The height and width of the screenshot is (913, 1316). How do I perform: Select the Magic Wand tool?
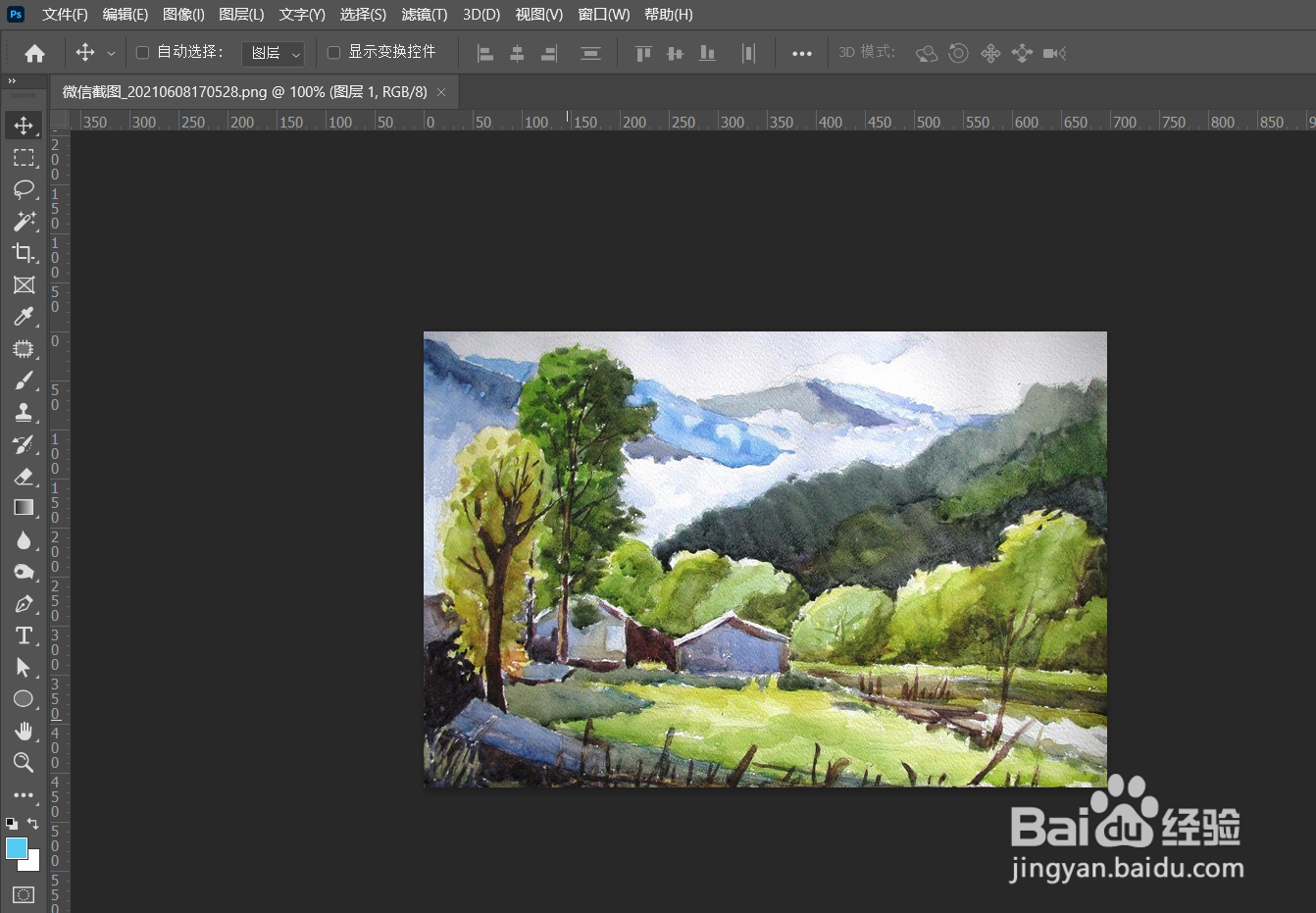[x=24, y=221]
